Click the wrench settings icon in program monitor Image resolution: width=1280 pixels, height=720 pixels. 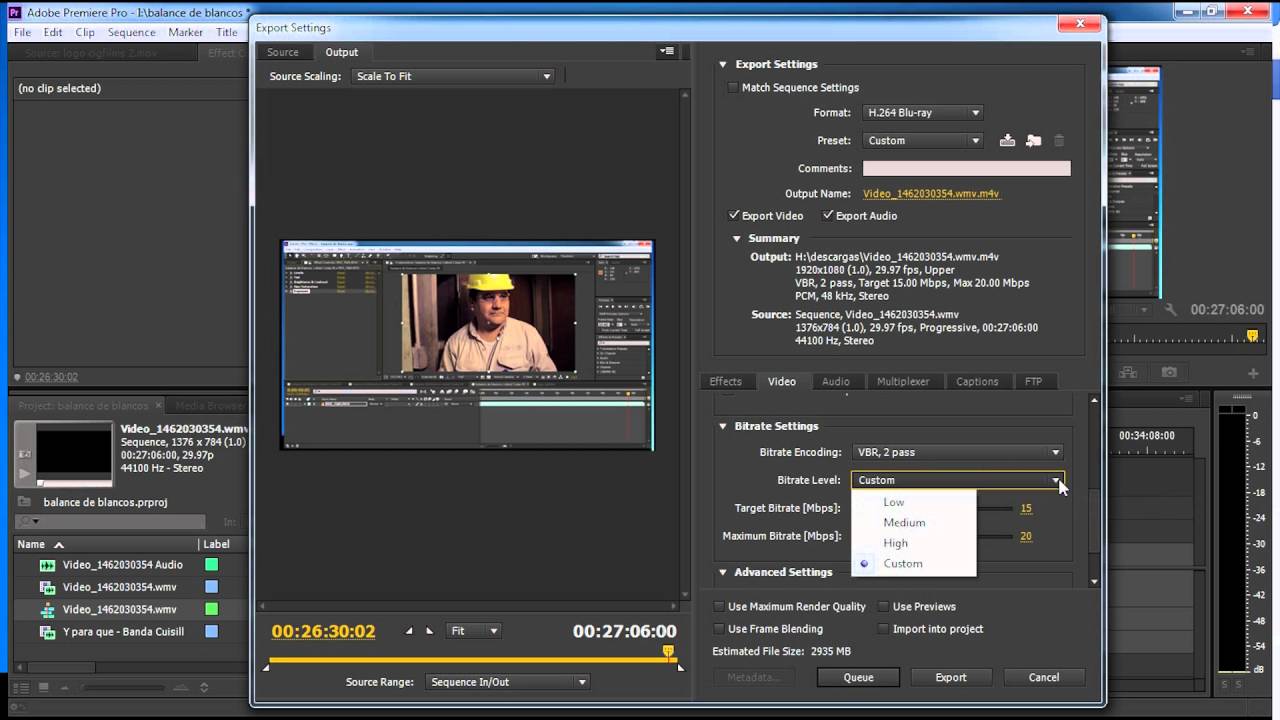pyautogui.click(x=1172, y=310)
